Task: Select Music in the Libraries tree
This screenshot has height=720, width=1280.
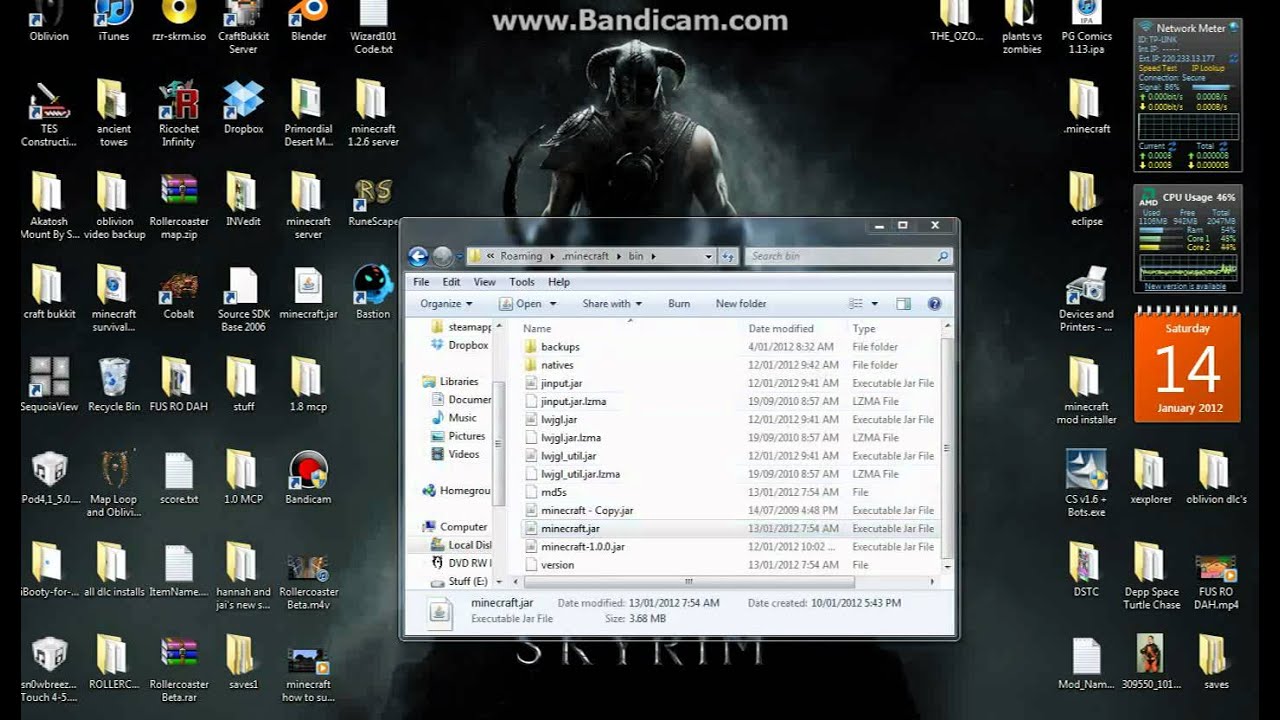Action: pyautogui.click(x=455, y=418)
